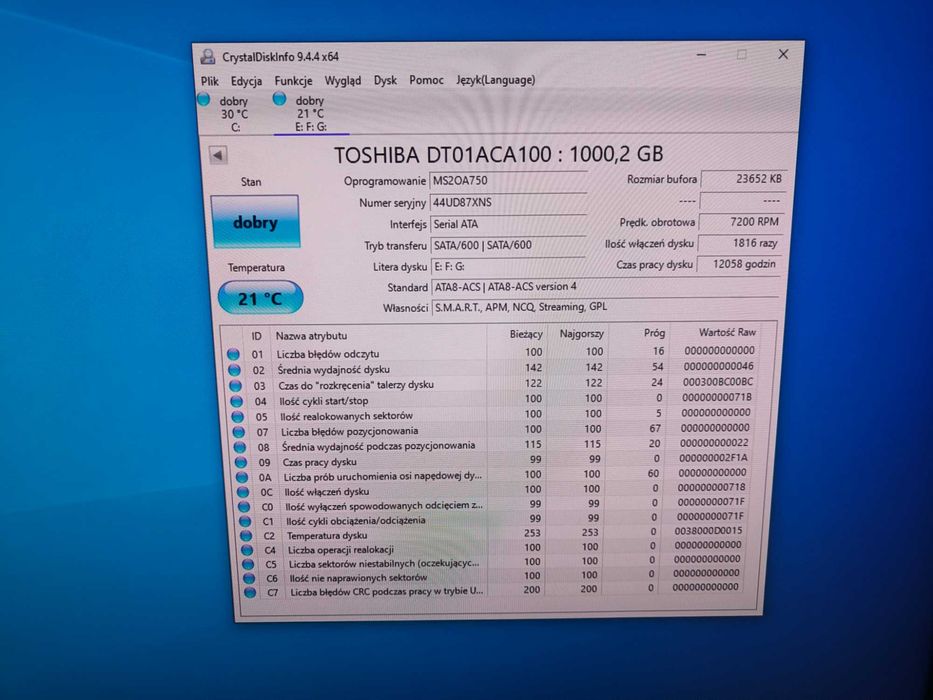Click the power-on count 1816 razy
Viewport: 933px width, 700px height.
click(741, 243)
